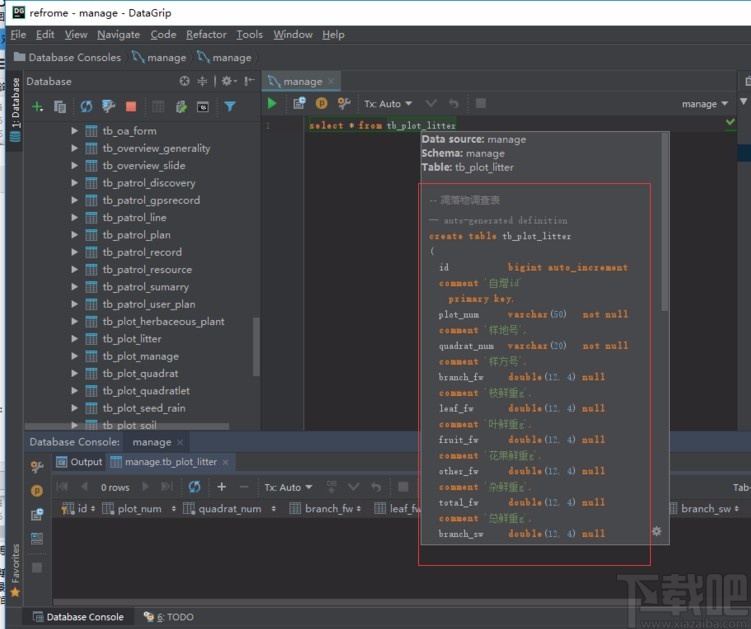Click the filter funnel icon in Database panel
The width and height of the screenshot is (751, 629).
[x=230, y=106]
